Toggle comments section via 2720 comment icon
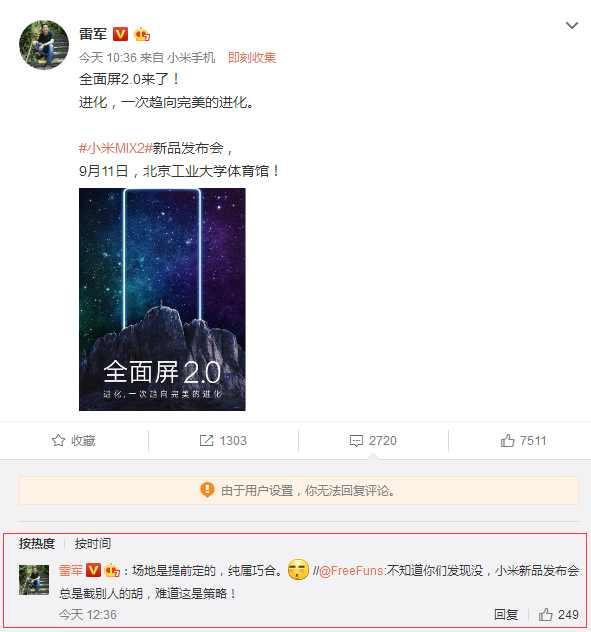The image size is (591, 632). (356, 441)
